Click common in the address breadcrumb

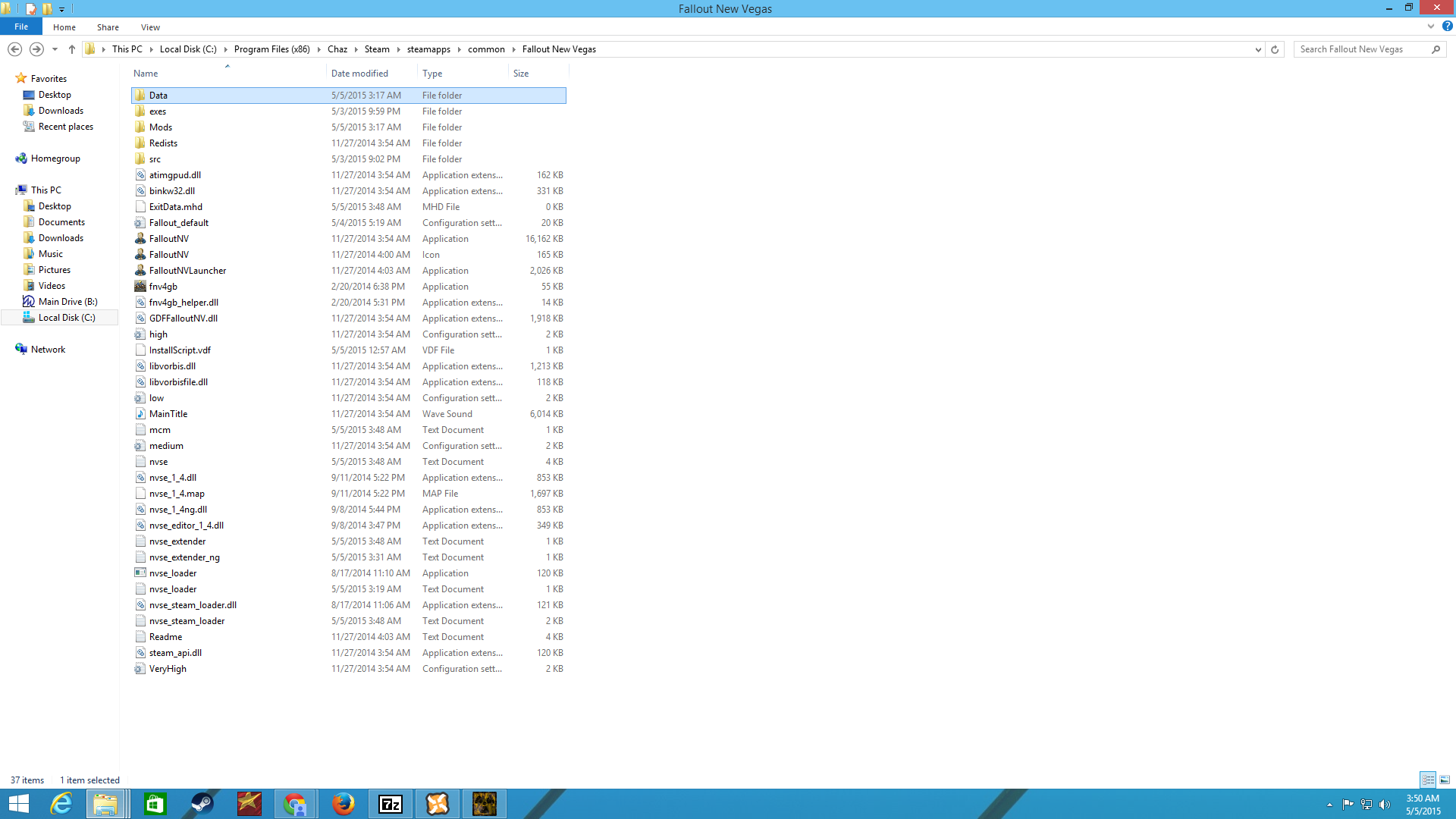coord(486,49)
